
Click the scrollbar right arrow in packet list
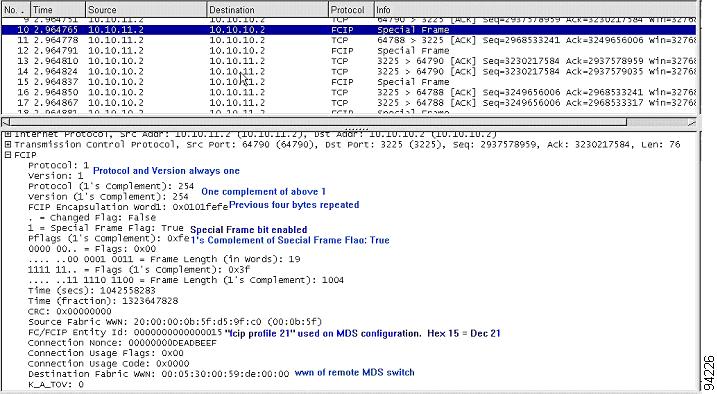[692, 122]
